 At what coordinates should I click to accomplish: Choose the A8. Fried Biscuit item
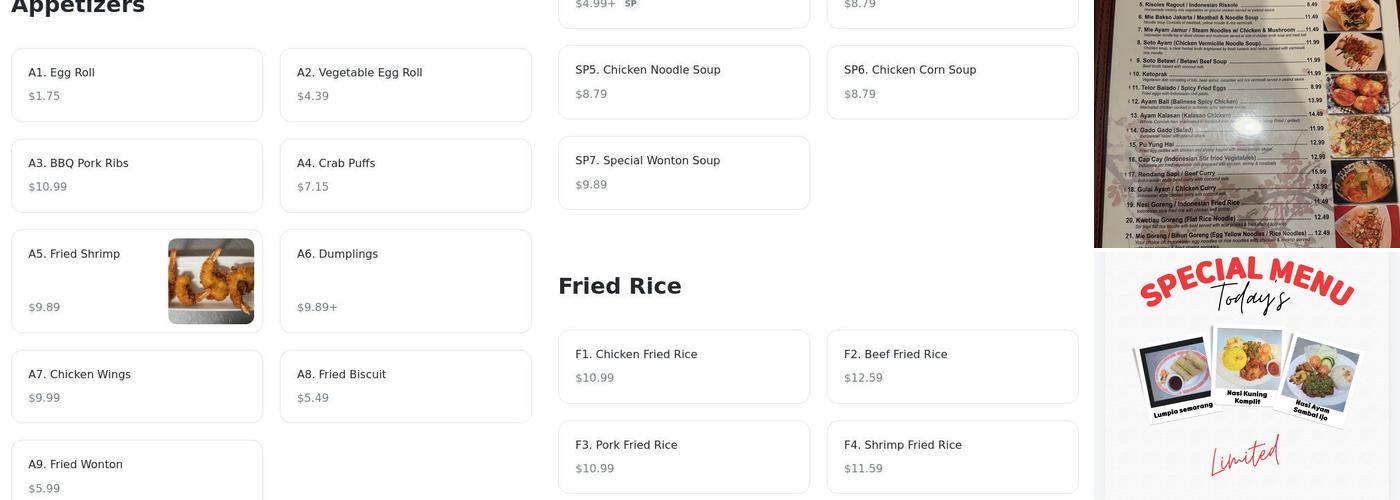coord(405,386)
